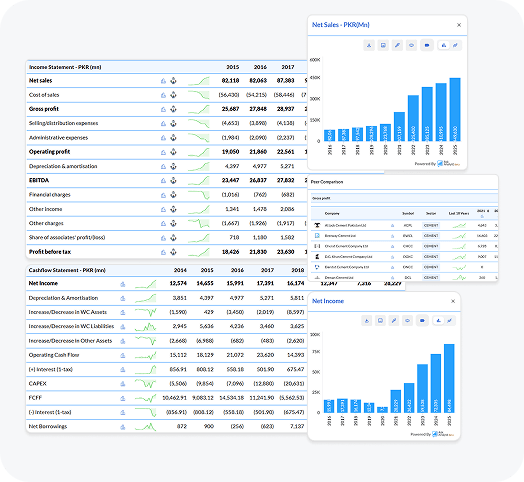Toggle data labels button in Net Sales chart
This screenshot has height=482, width=524.
click(x=427, y=45)
